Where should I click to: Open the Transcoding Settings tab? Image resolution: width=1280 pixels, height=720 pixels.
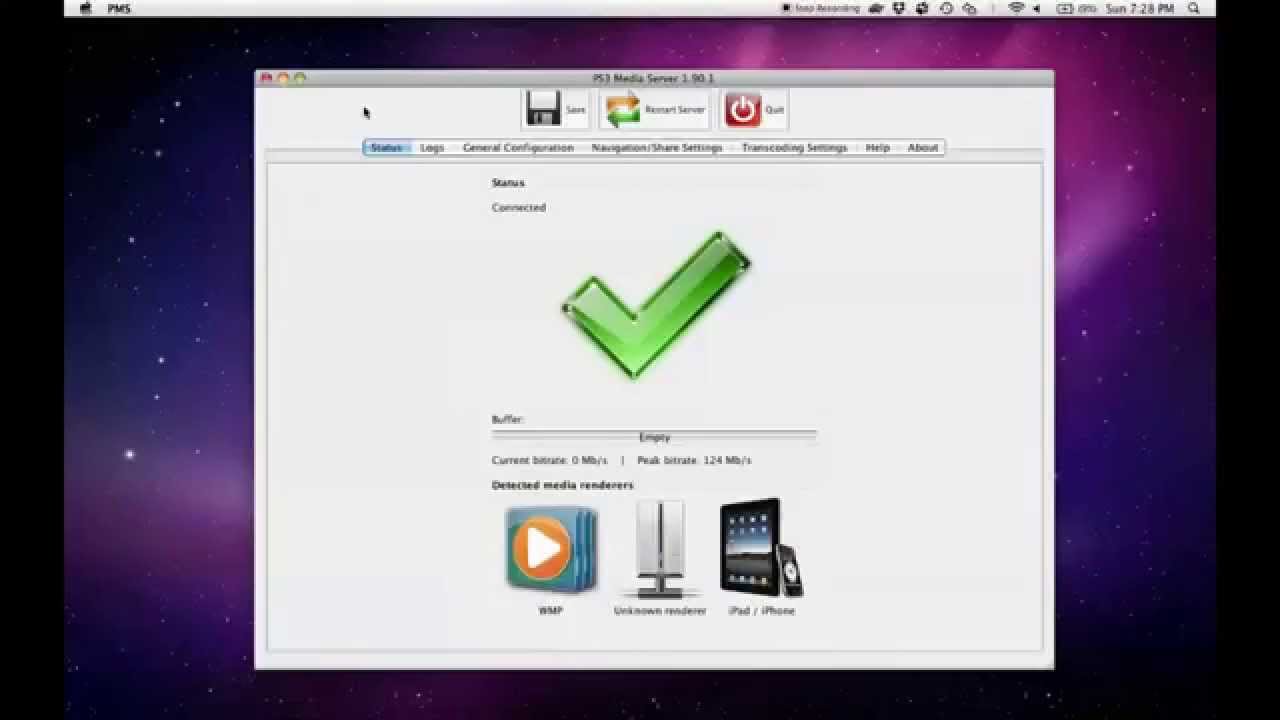(794, 147)
